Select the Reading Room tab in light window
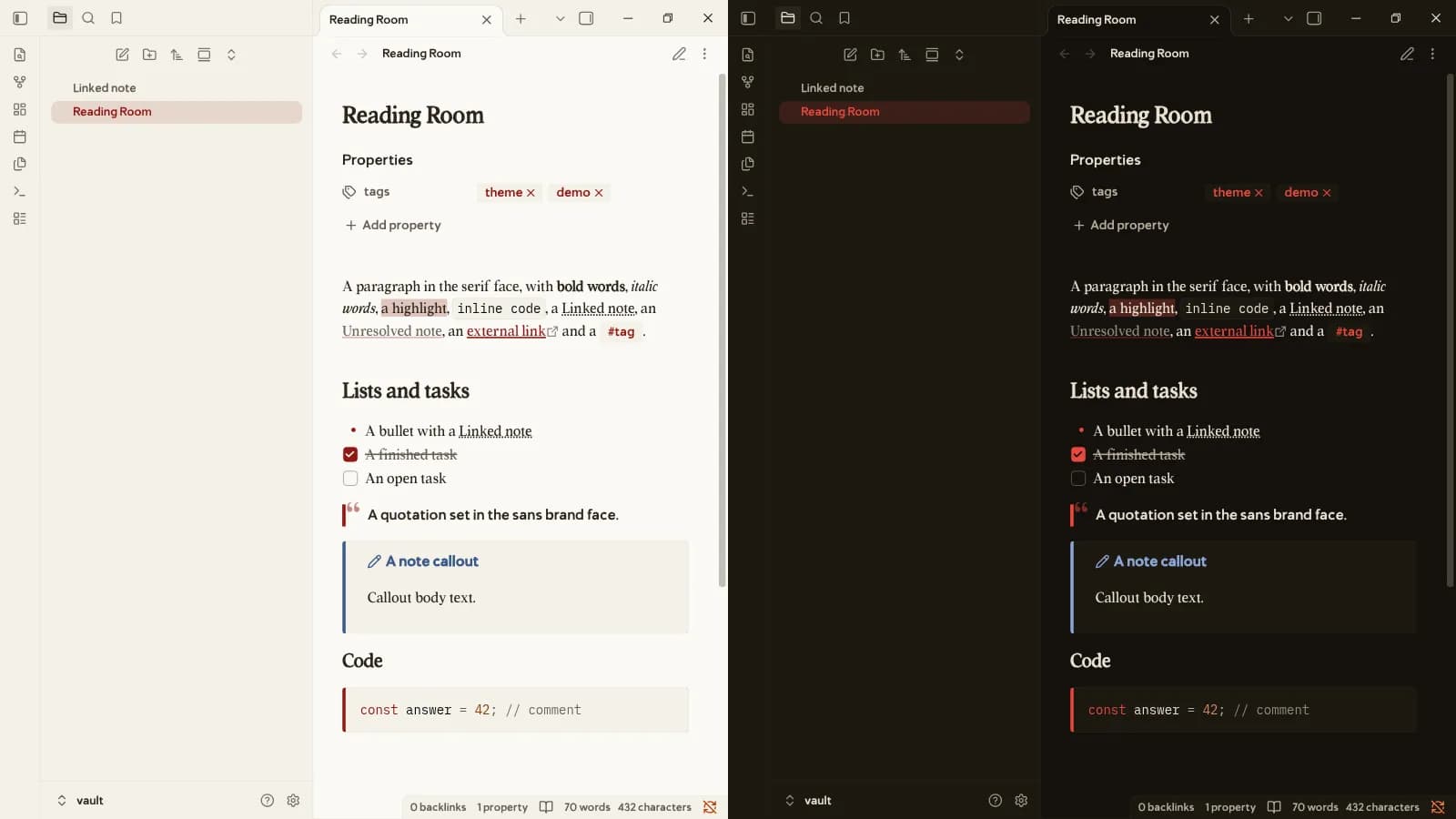The image size is (1456, 819). [411, 19]
